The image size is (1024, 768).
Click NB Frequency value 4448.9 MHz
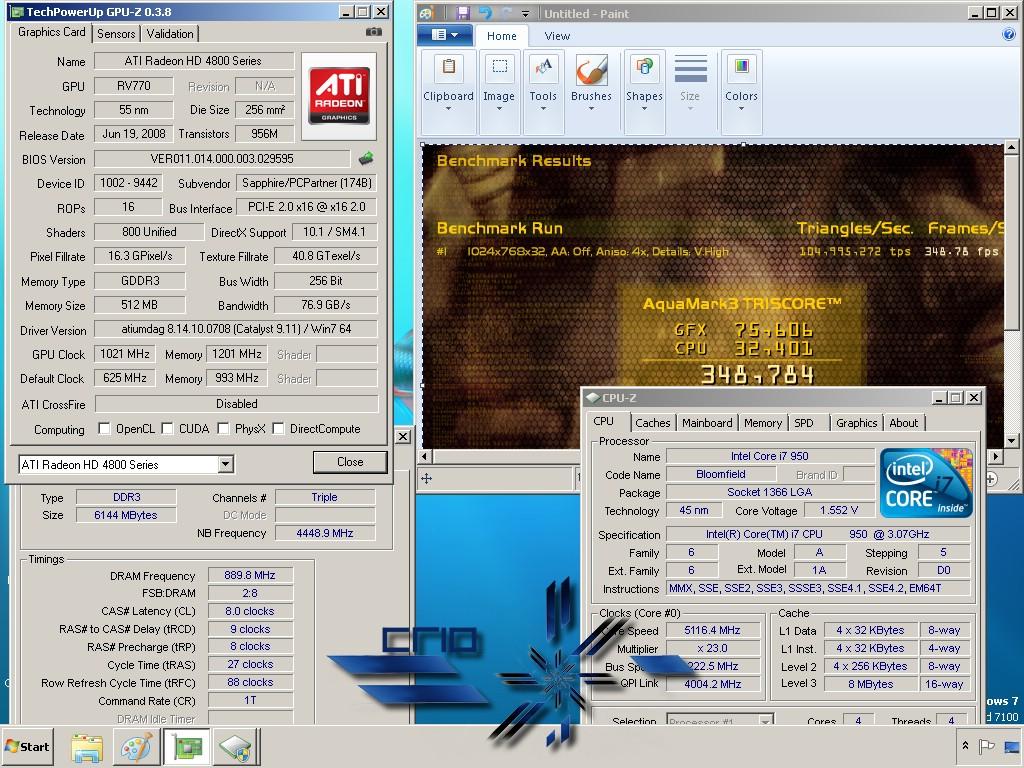(x=325, y=533)
